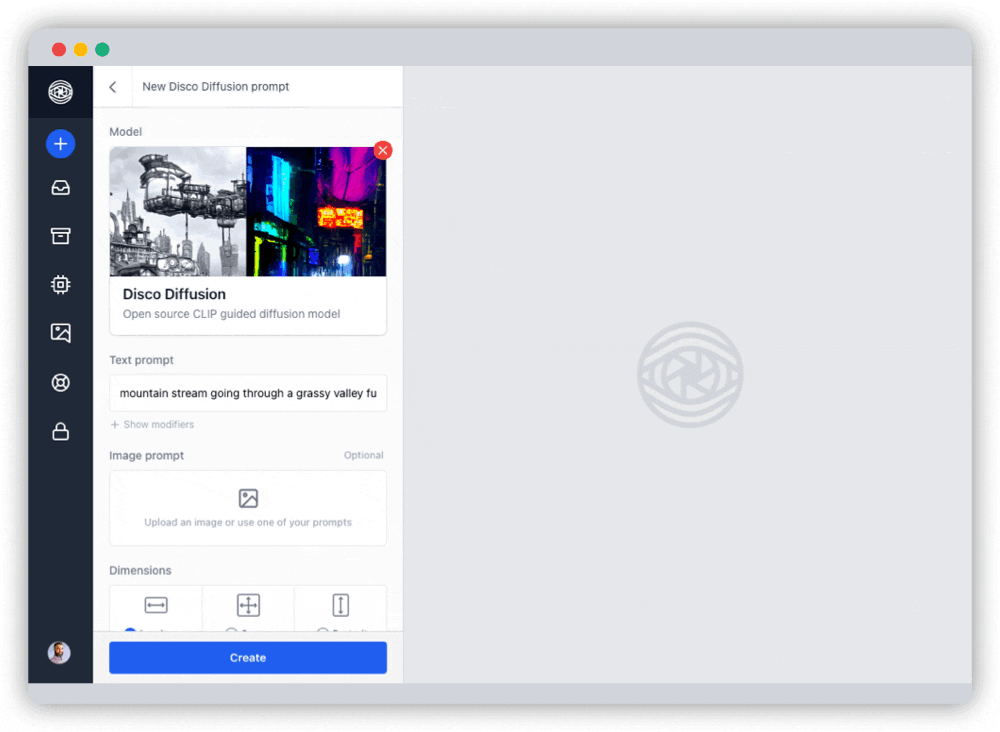Image resolution: width=1000 pixels, height=732 pixels.
Task: Click the Create button
Action: pyautogui.click(x=248, y=658)
